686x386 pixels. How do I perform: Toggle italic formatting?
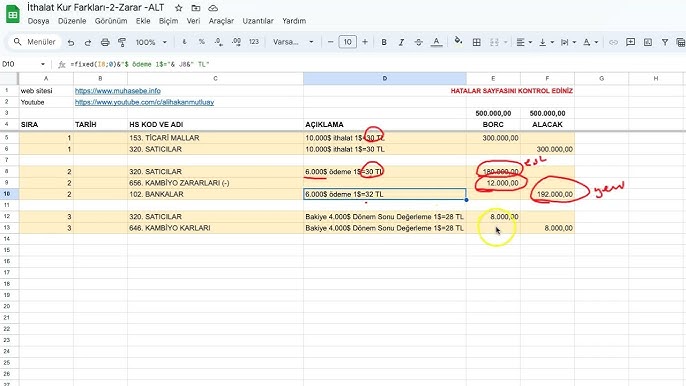tap(401, 42)
